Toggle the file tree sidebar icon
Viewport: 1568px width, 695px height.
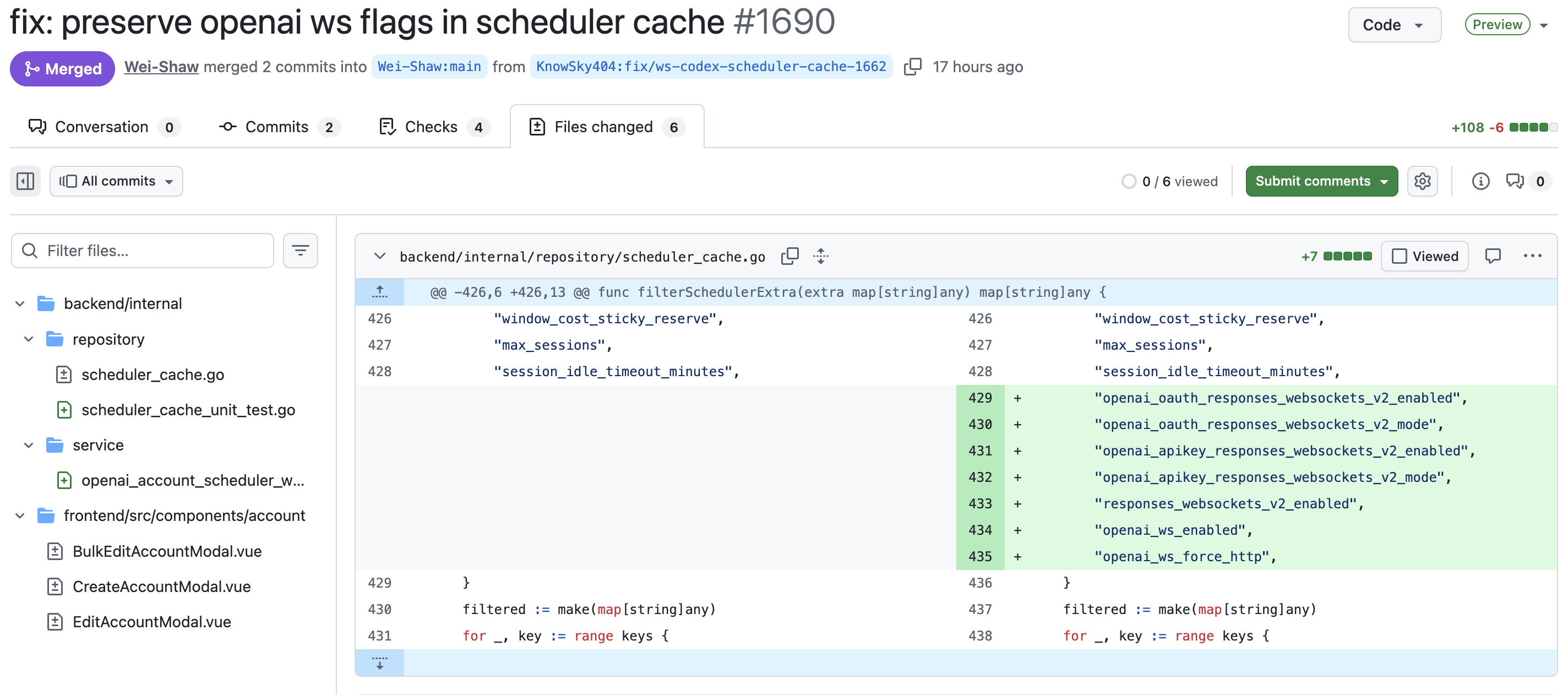tap(25, 181)
